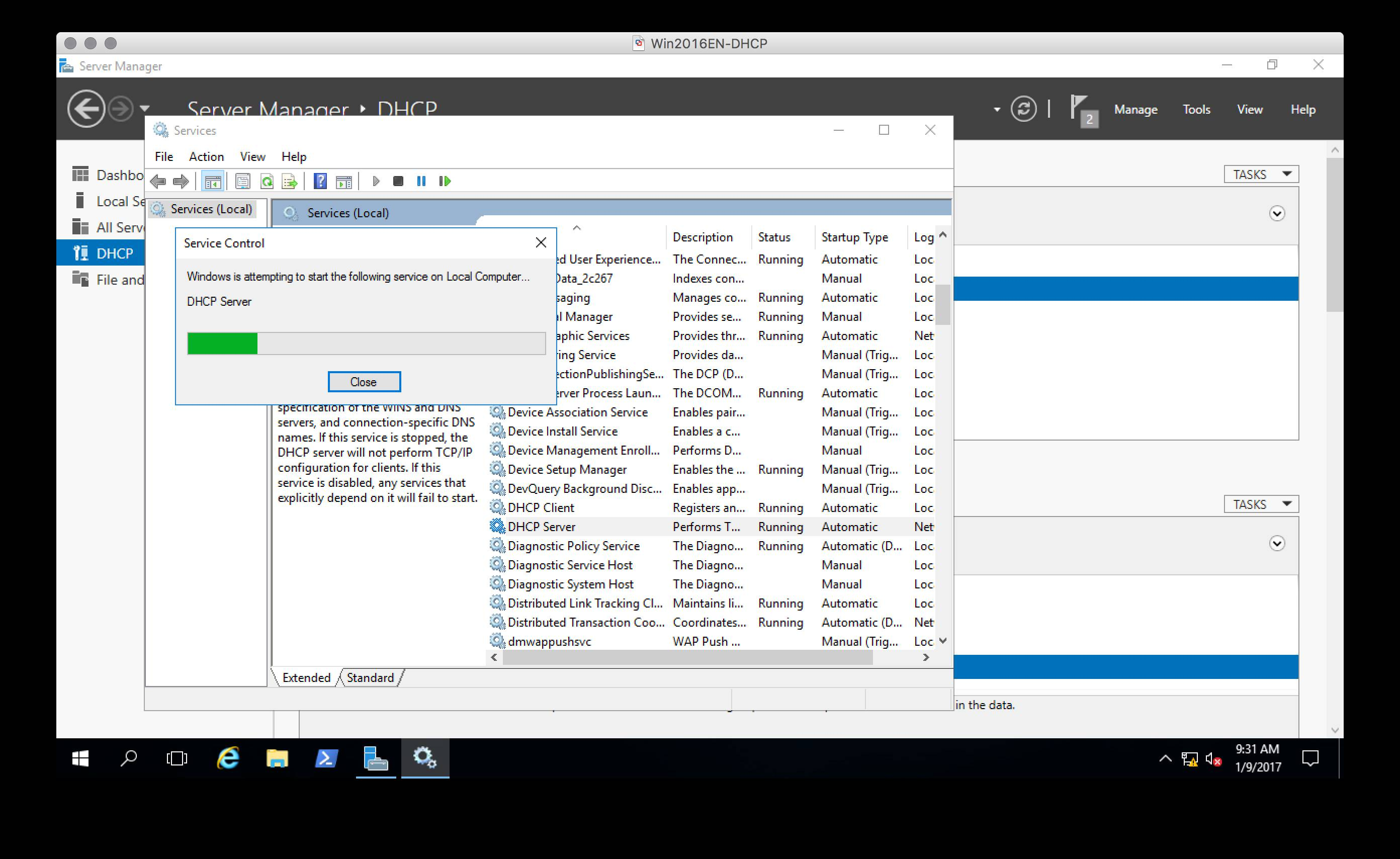
Task: Sort services by Startup Type column
Action: pos(854,237)
